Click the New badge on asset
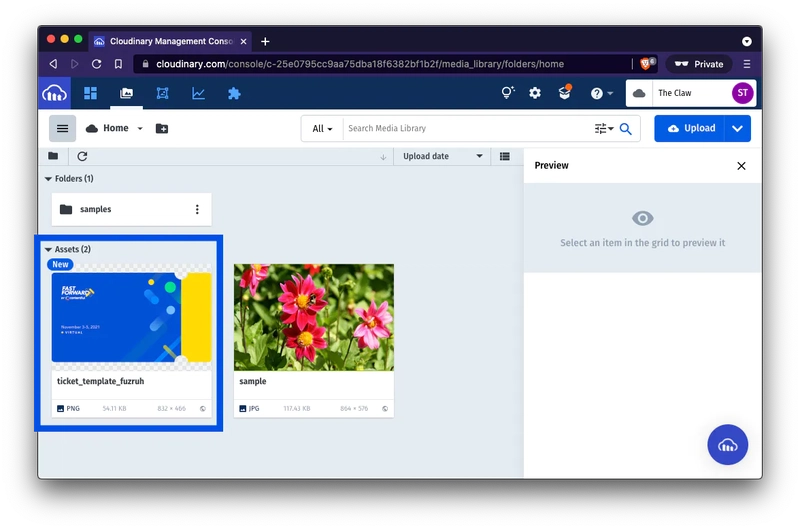 tap(60, 264)
